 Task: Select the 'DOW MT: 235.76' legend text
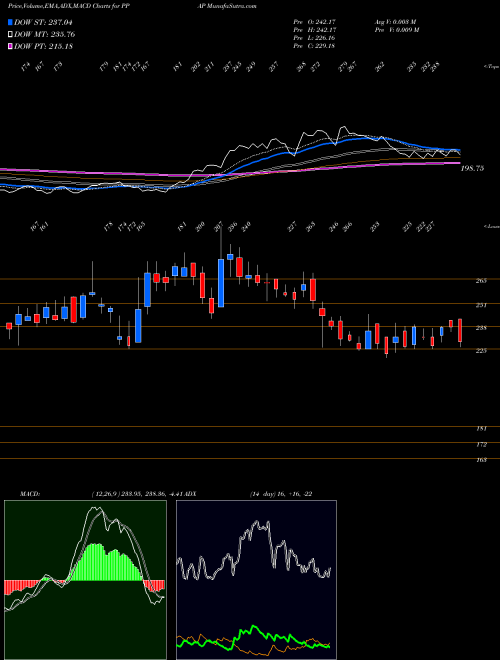coord(45,34)
